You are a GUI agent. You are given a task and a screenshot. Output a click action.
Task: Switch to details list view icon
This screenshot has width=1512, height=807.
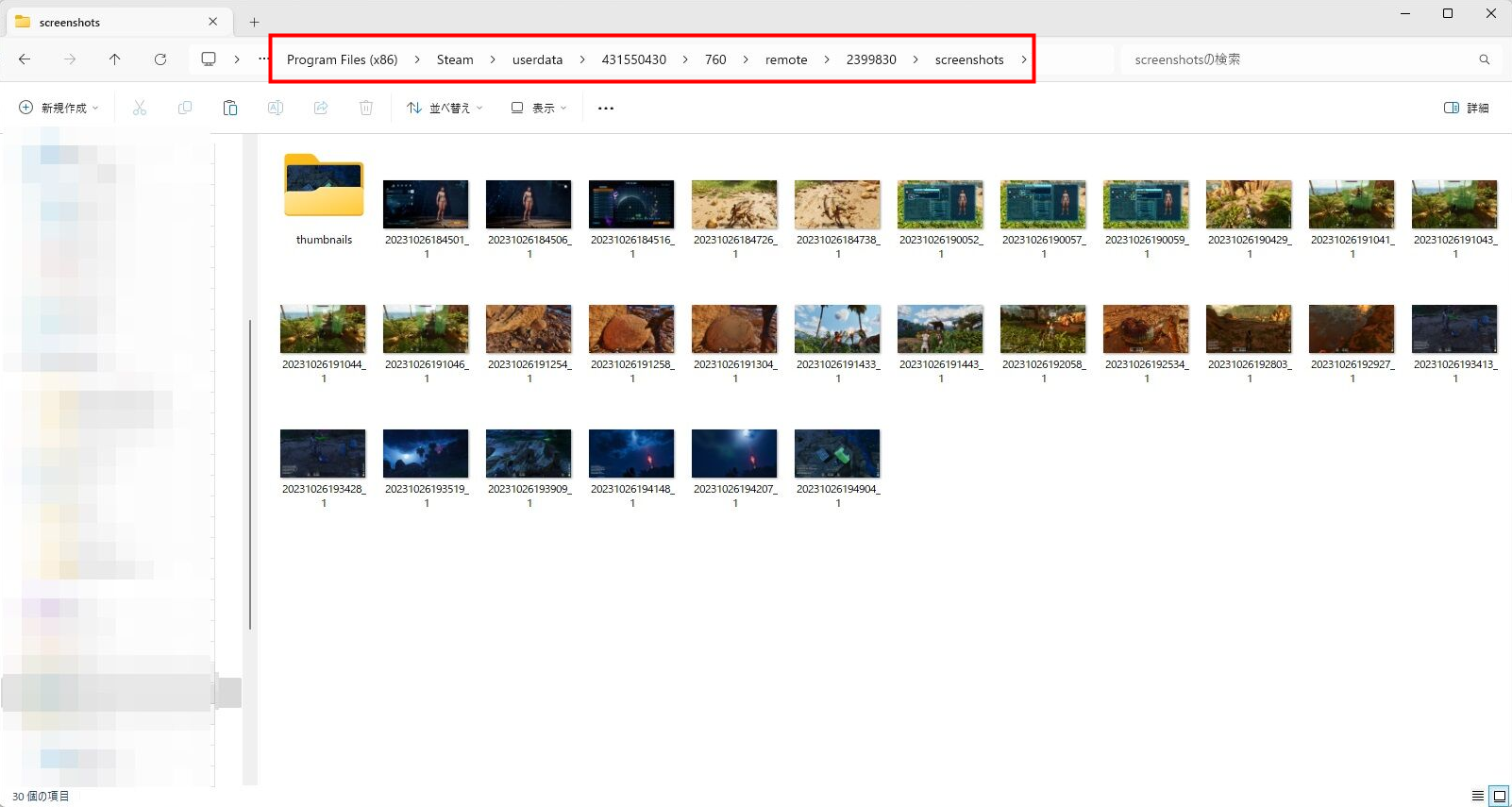coord(1478,796)
